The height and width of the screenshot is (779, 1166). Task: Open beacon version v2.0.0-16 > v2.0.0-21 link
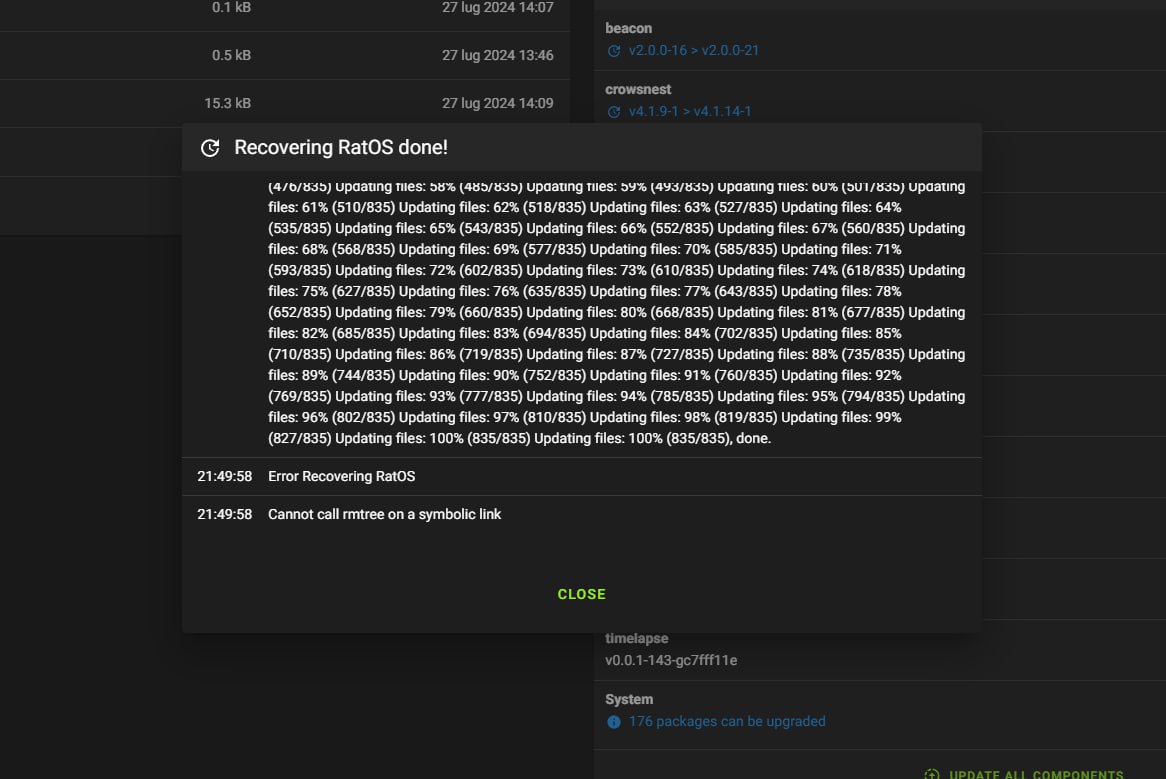point(694,51)
